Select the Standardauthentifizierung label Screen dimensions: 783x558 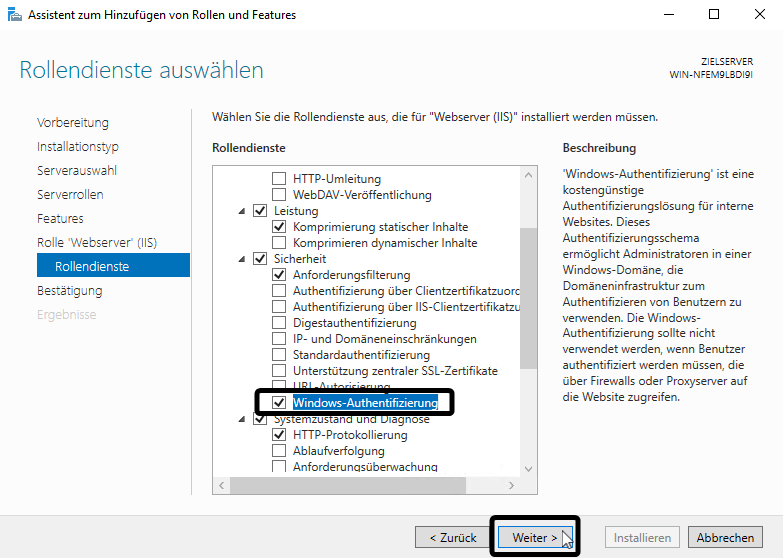361,355
